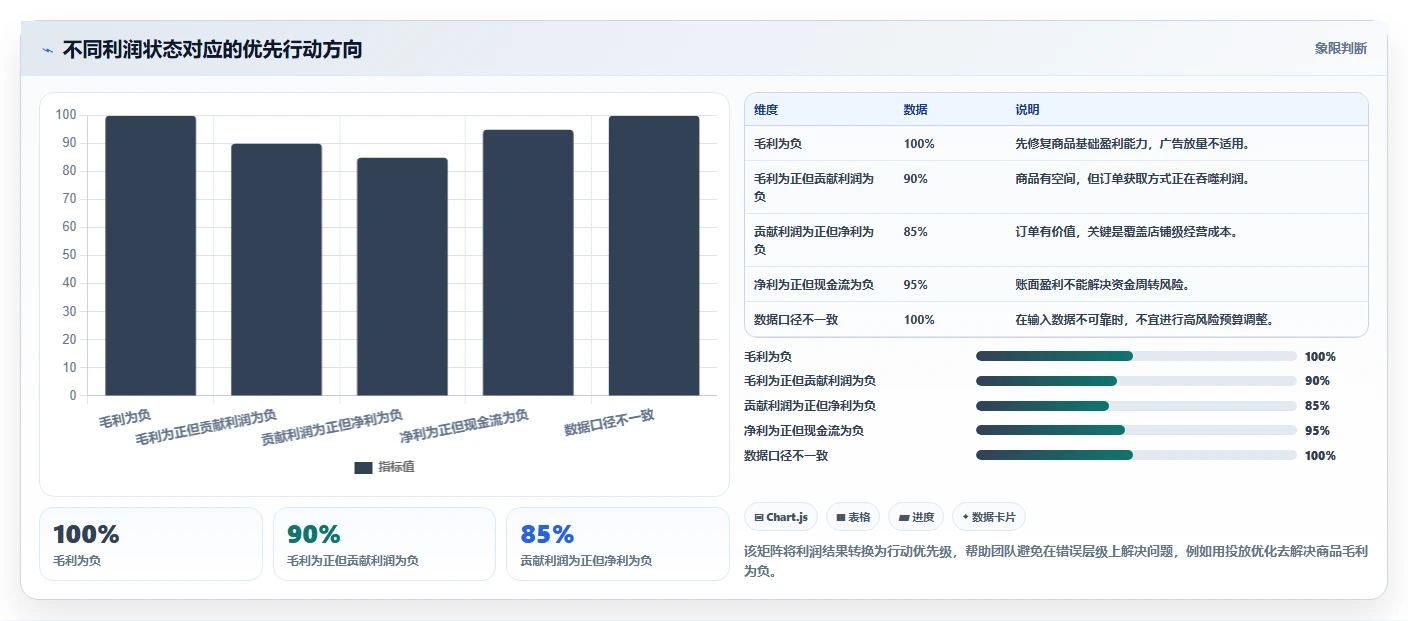Screen dimensions: 1408x621
Task: Click the 象限判断 label in header
Action: click(x=1341, y=48)
